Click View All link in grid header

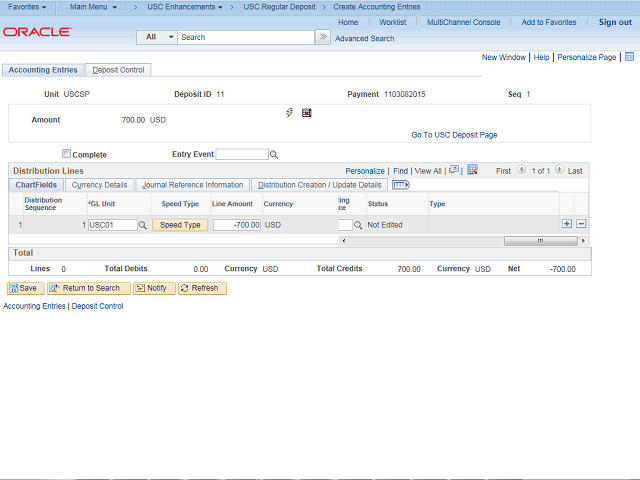click(428, 171)
